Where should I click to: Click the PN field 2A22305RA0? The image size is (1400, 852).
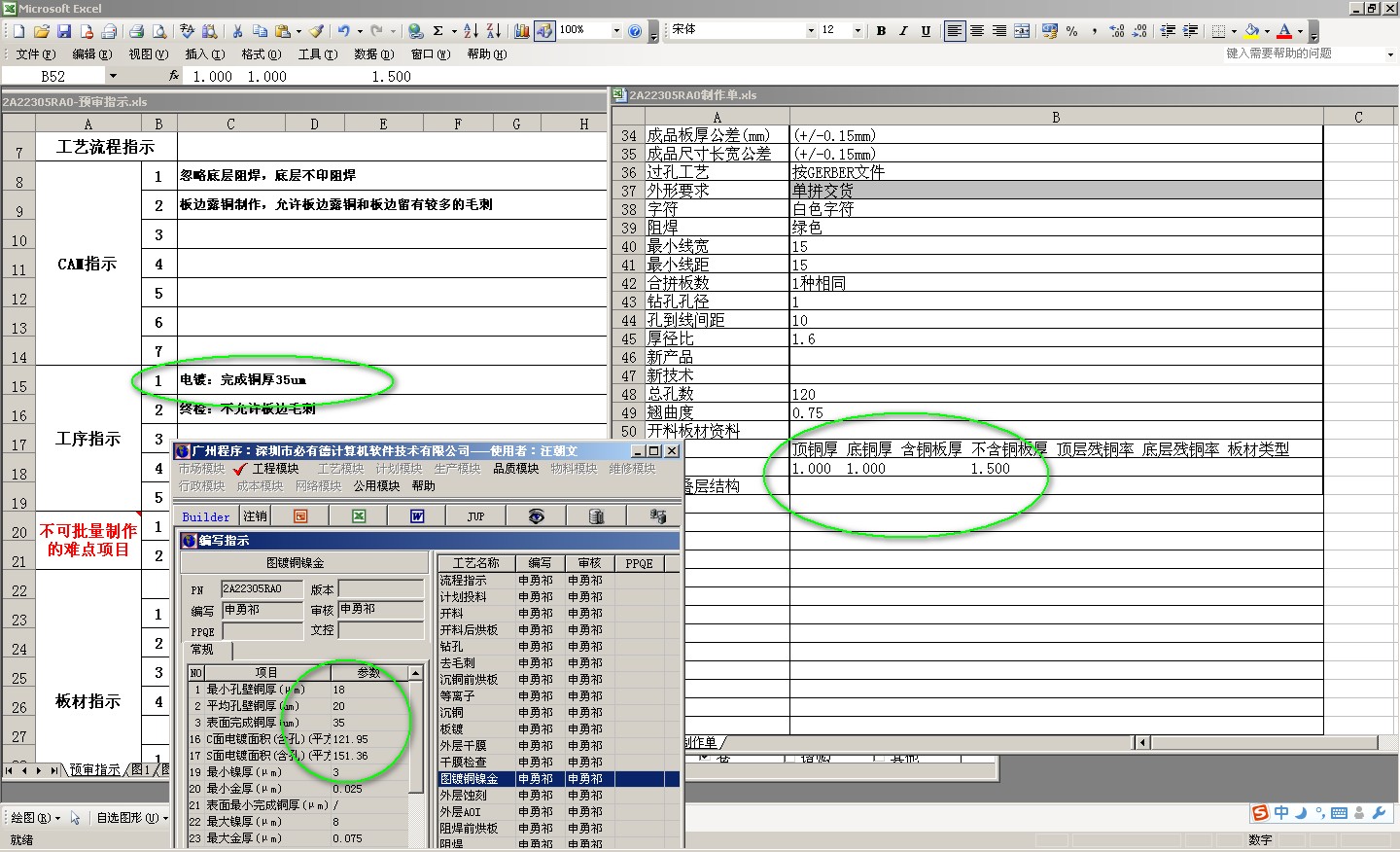pos(262,589)
